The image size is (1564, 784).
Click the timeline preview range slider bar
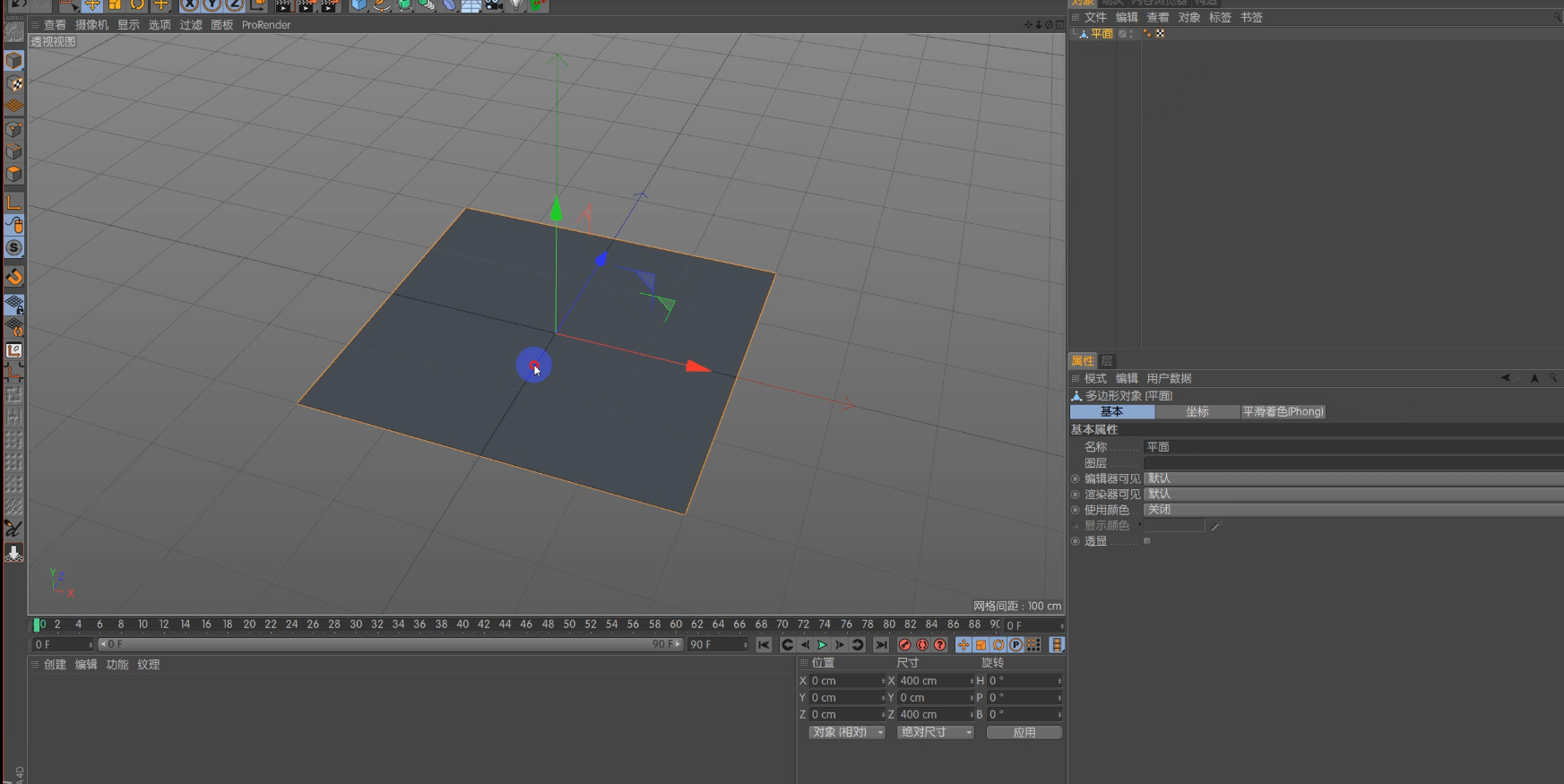tap(390, 644)
